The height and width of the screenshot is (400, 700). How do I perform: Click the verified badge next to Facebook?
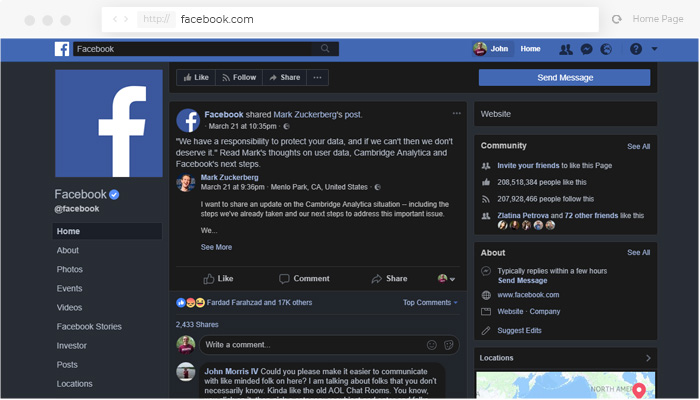point(114,194)
